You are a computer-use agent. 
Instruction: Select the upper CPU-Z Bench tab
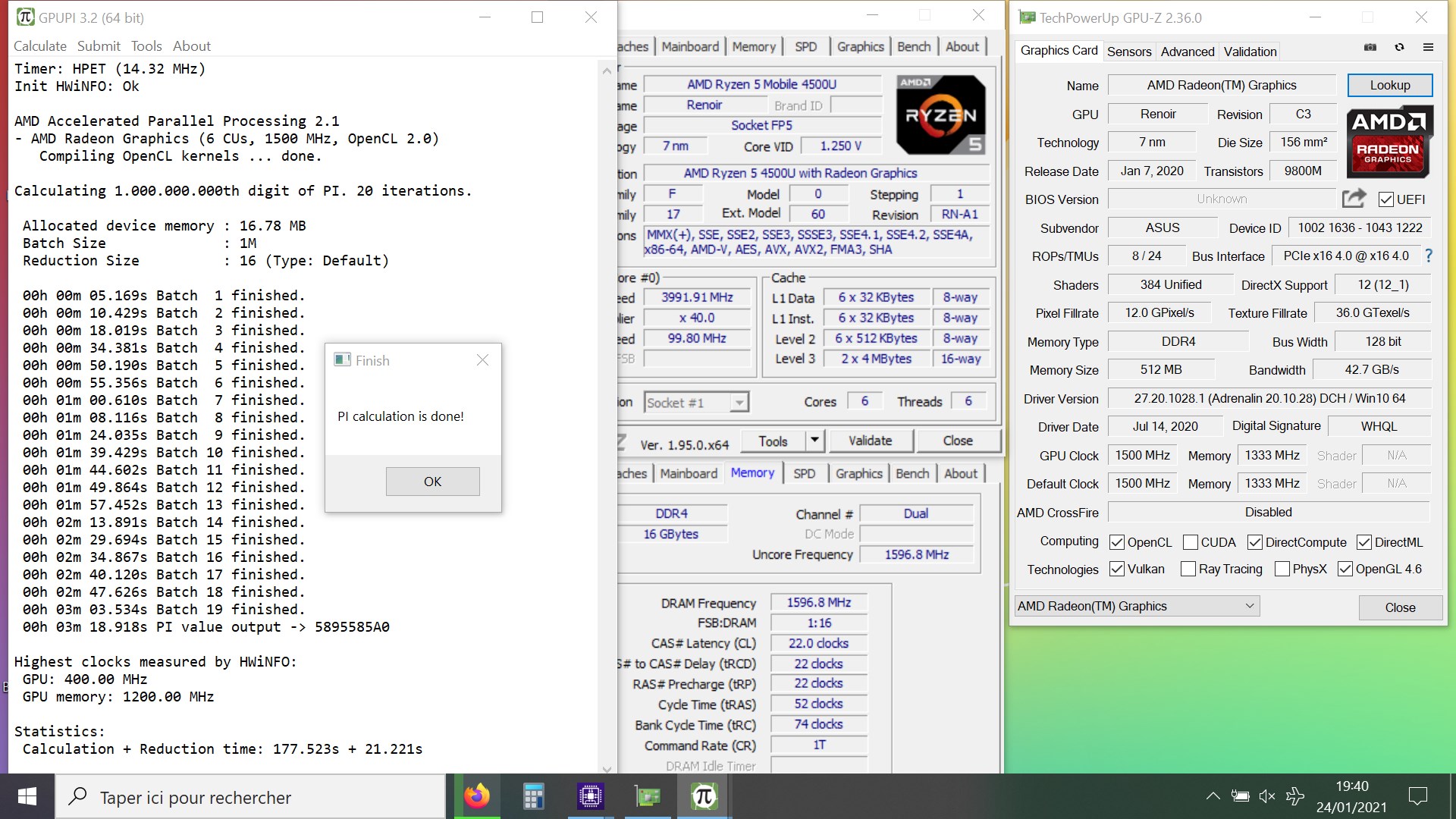(x=914, y=46)
